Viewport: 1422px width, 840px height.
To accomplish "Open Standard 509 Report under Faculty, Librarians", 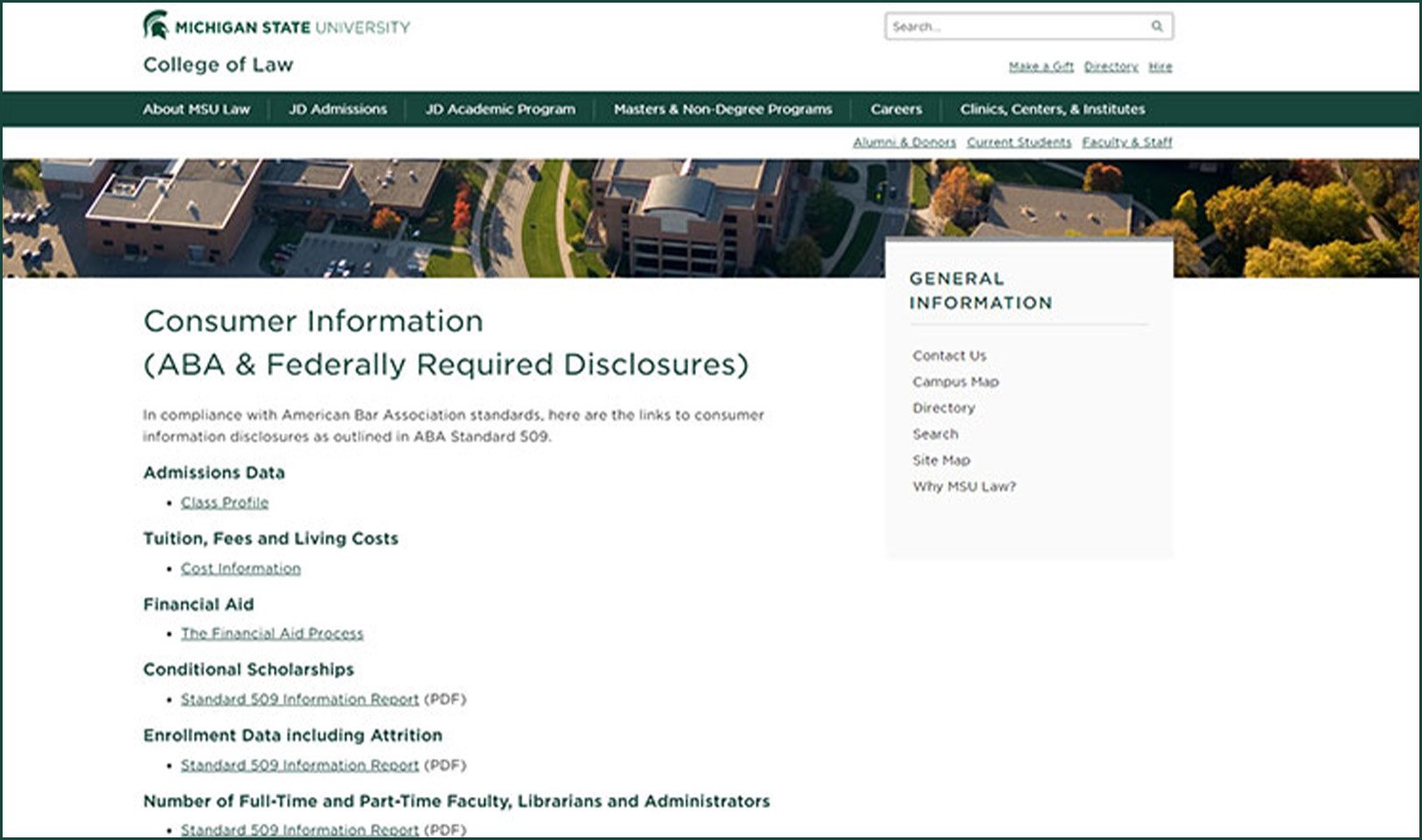I will [300, 830].
